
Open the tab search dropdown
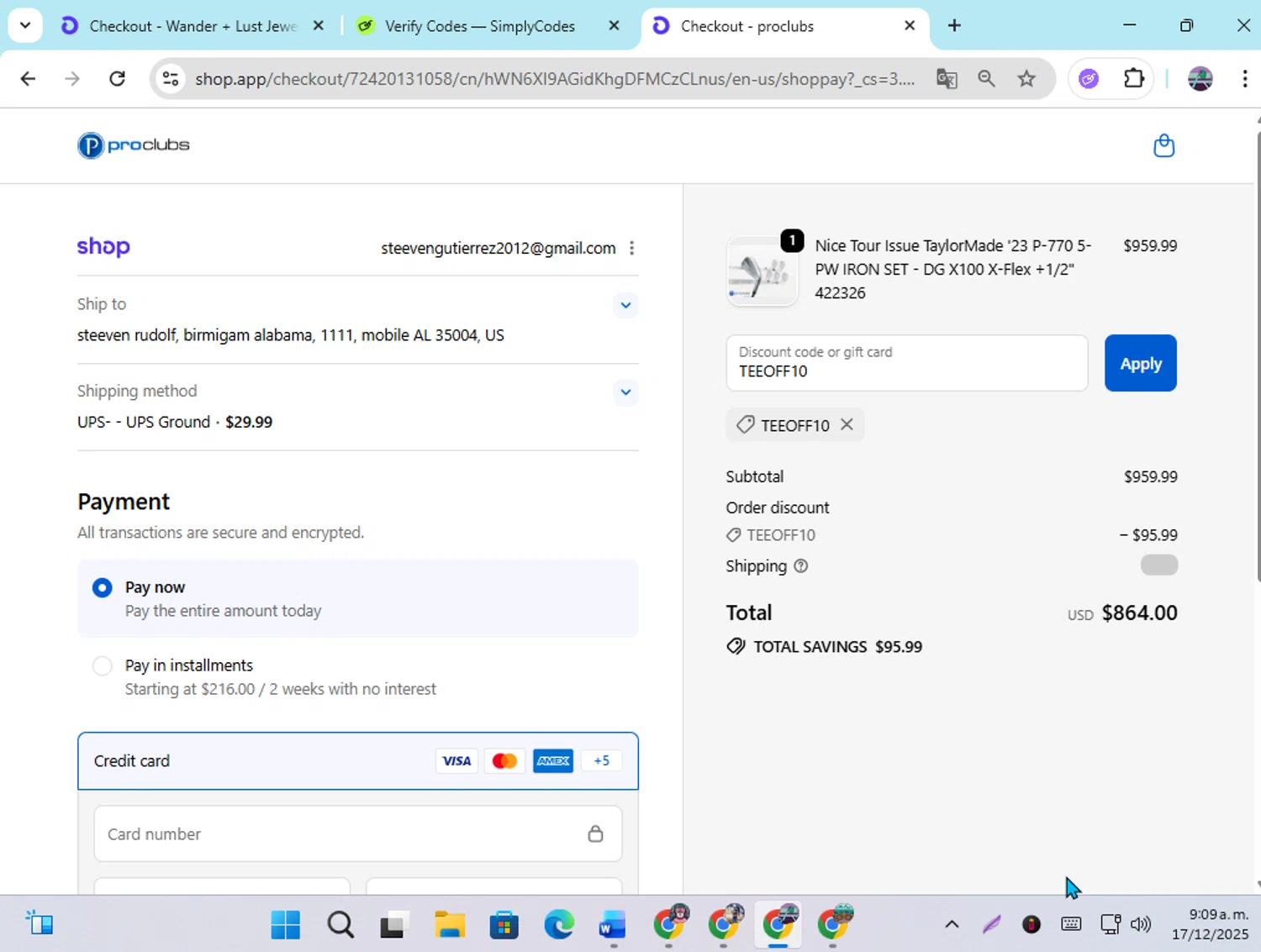(x=25, y=25)
